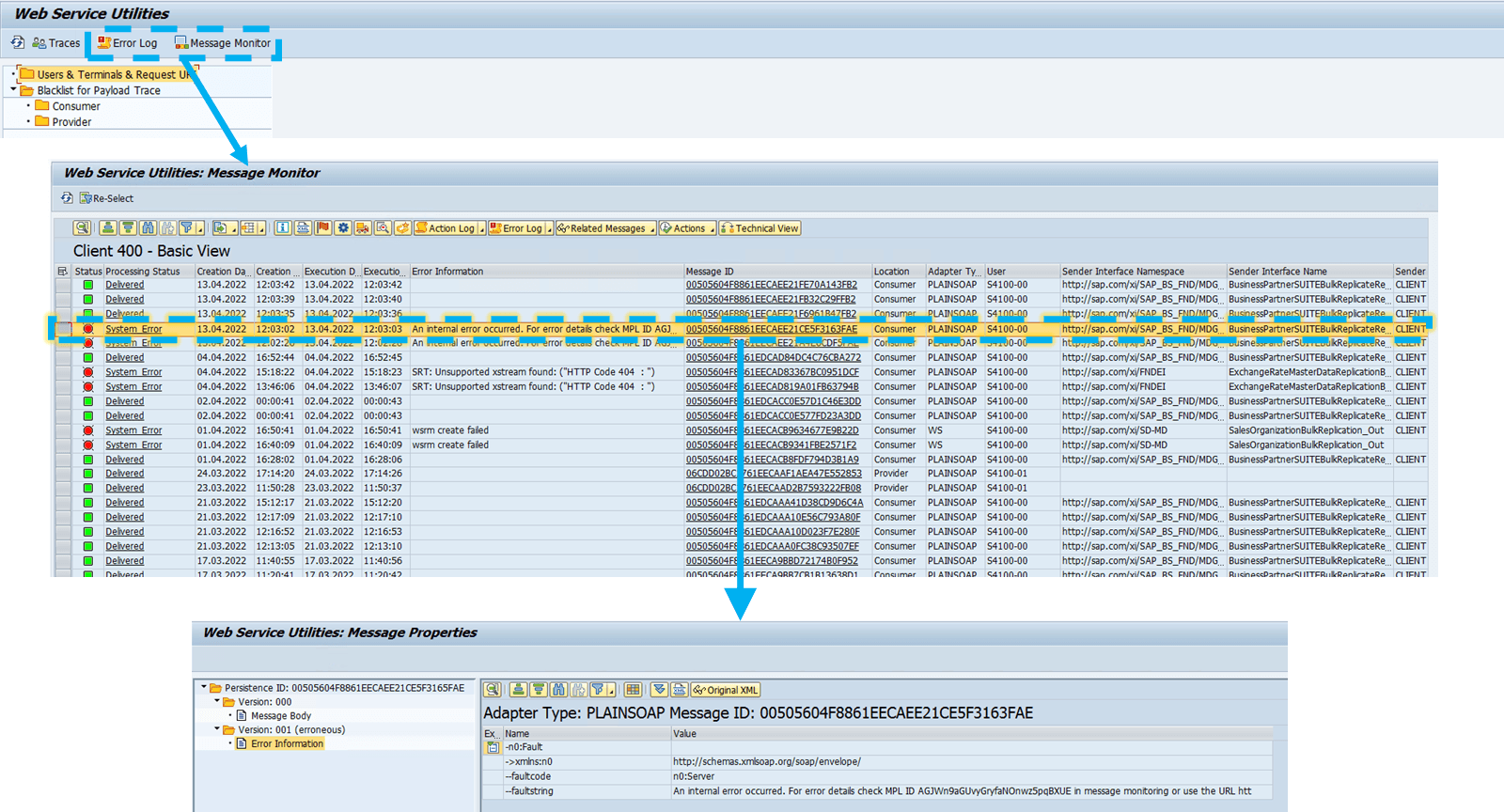Click Re-Select in Message Monitor
The image size is (1504, 812).
pos(106,198)
